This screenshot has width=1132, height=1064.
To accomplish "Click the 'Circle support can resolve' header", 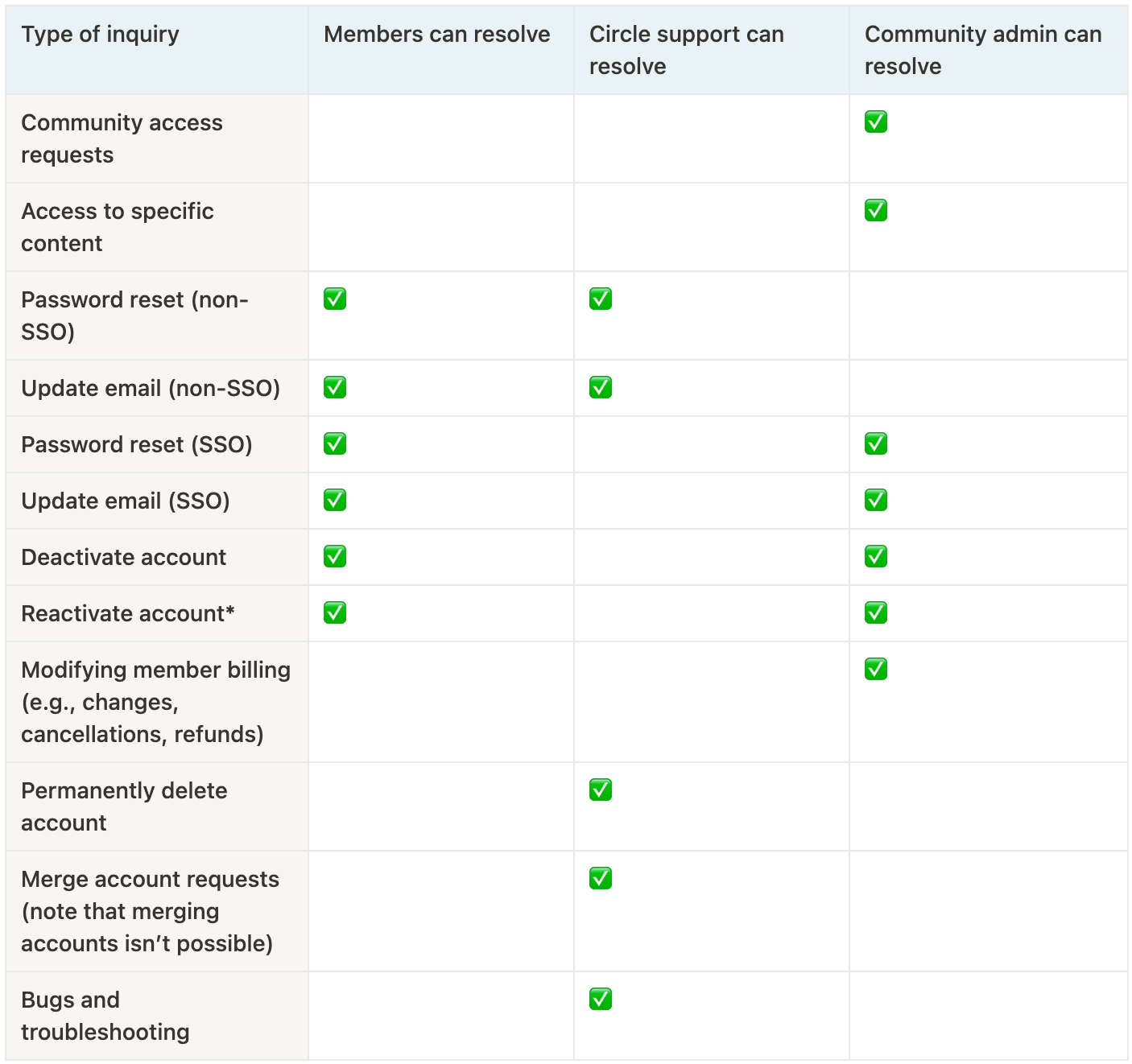I will pyautogui.click(x=686, y=50).
